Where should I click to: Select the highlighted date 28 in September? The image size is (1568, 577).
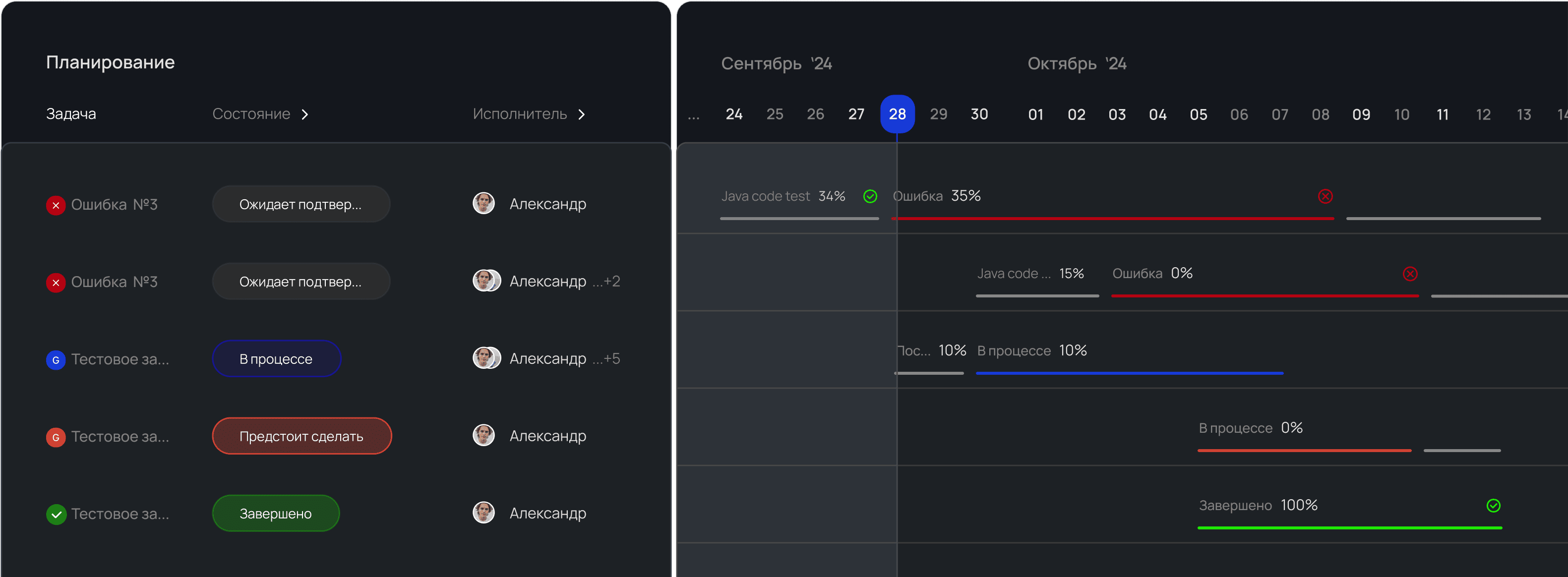[x=897, y=114]
